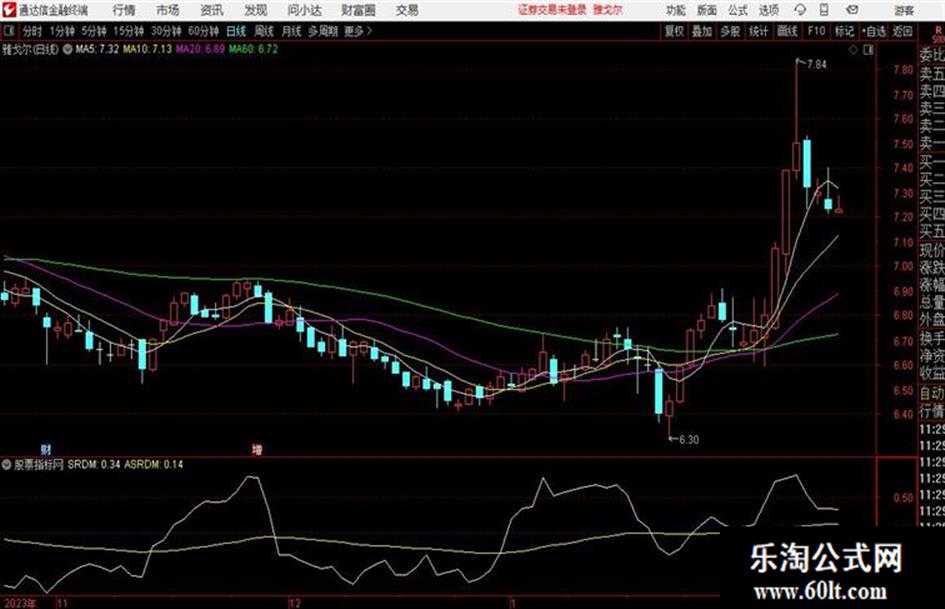Image resolution: width=945 pixels, height=609 pixels.
Task: Open the 交易 menu
Action: coord(407,10)
